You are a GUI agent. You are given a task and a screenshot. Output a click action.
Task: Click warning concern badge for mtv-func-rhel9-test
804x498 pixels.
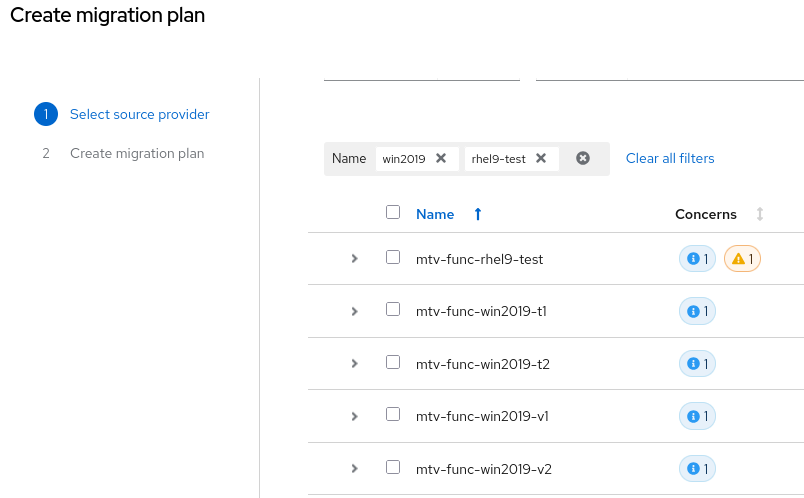tap(742, 259)
